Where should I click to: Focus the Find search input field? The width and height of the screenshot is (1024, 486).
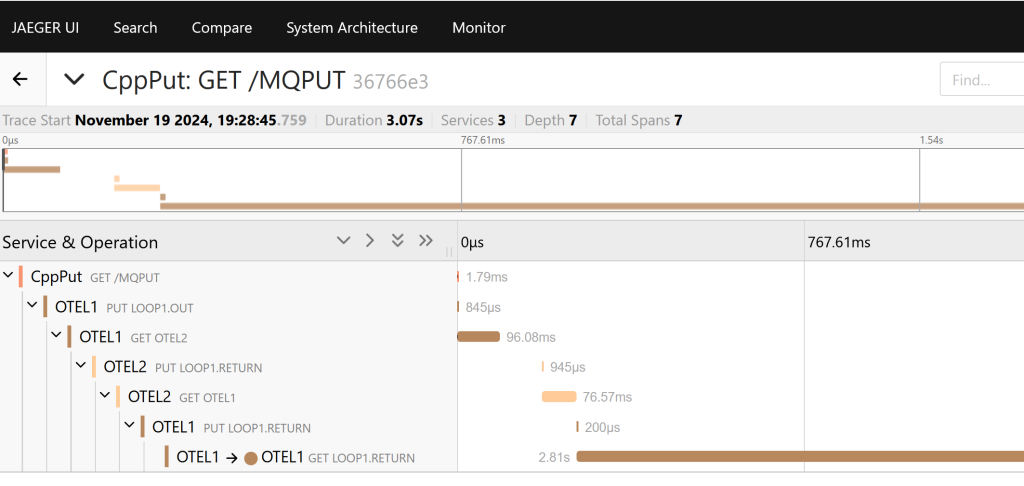click(x=980, y=80)
